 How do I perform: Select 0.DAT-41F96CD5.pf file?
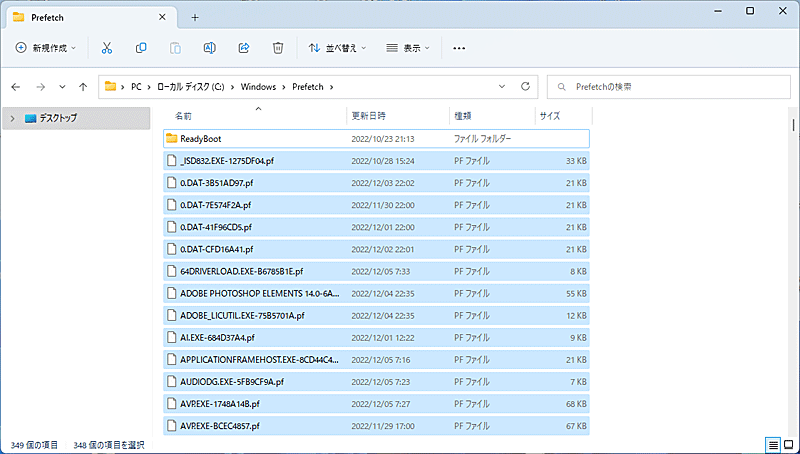click(x=377, y=227)
